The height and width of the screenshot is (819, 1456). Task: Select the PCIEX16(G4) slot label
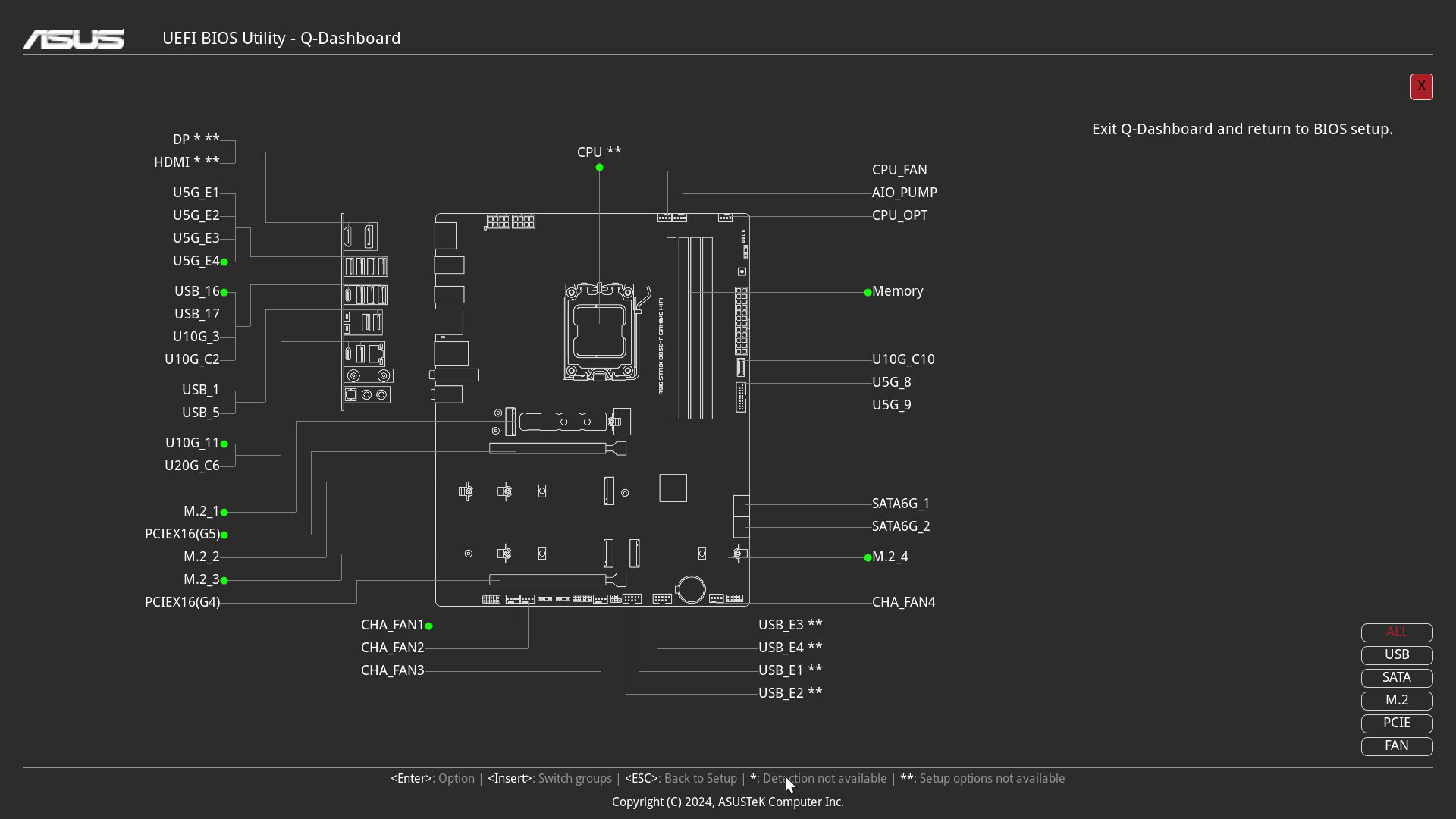tap(183, 602)
